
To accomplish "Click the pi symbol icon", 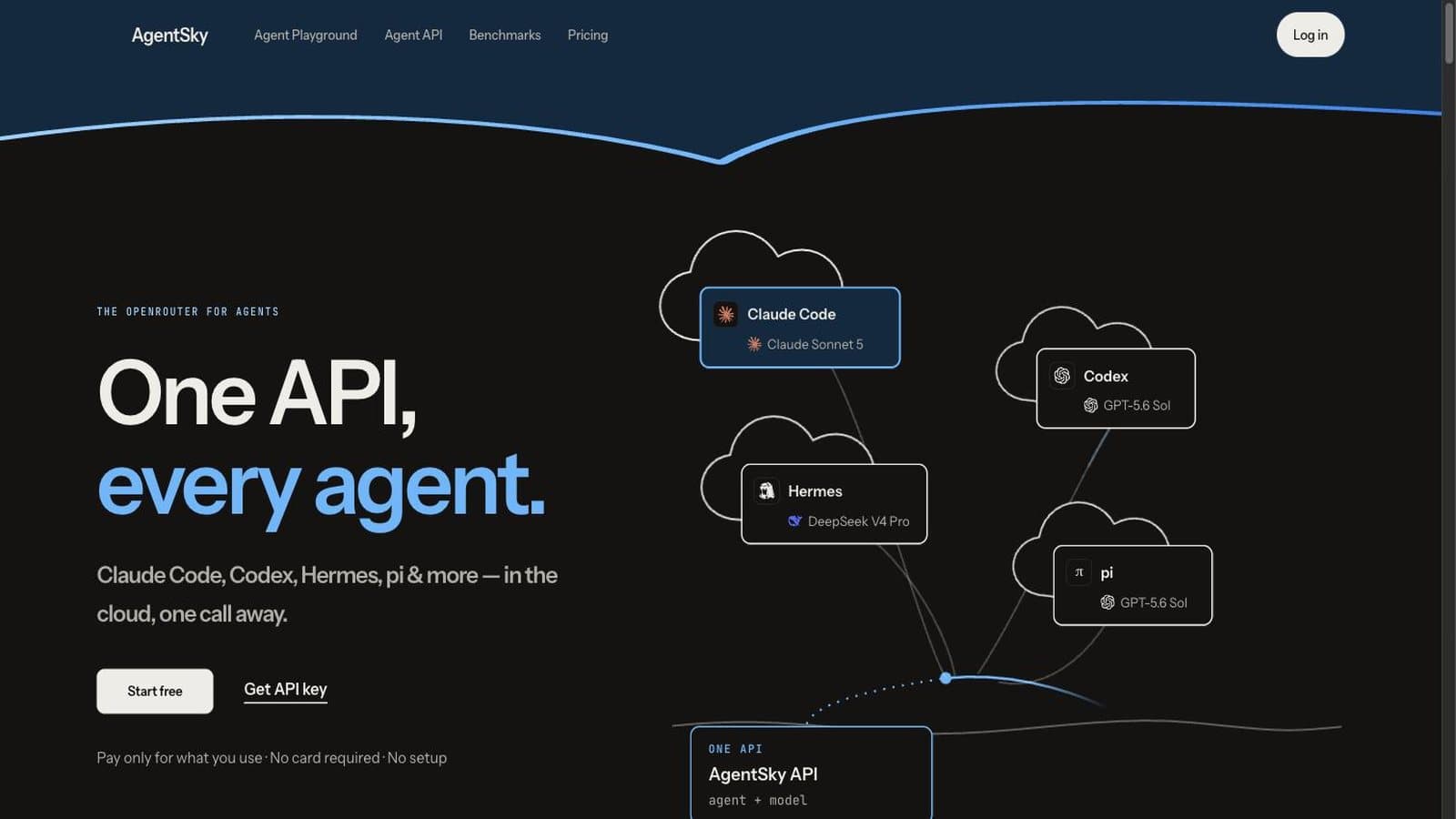I will (x=1078, y=572).
